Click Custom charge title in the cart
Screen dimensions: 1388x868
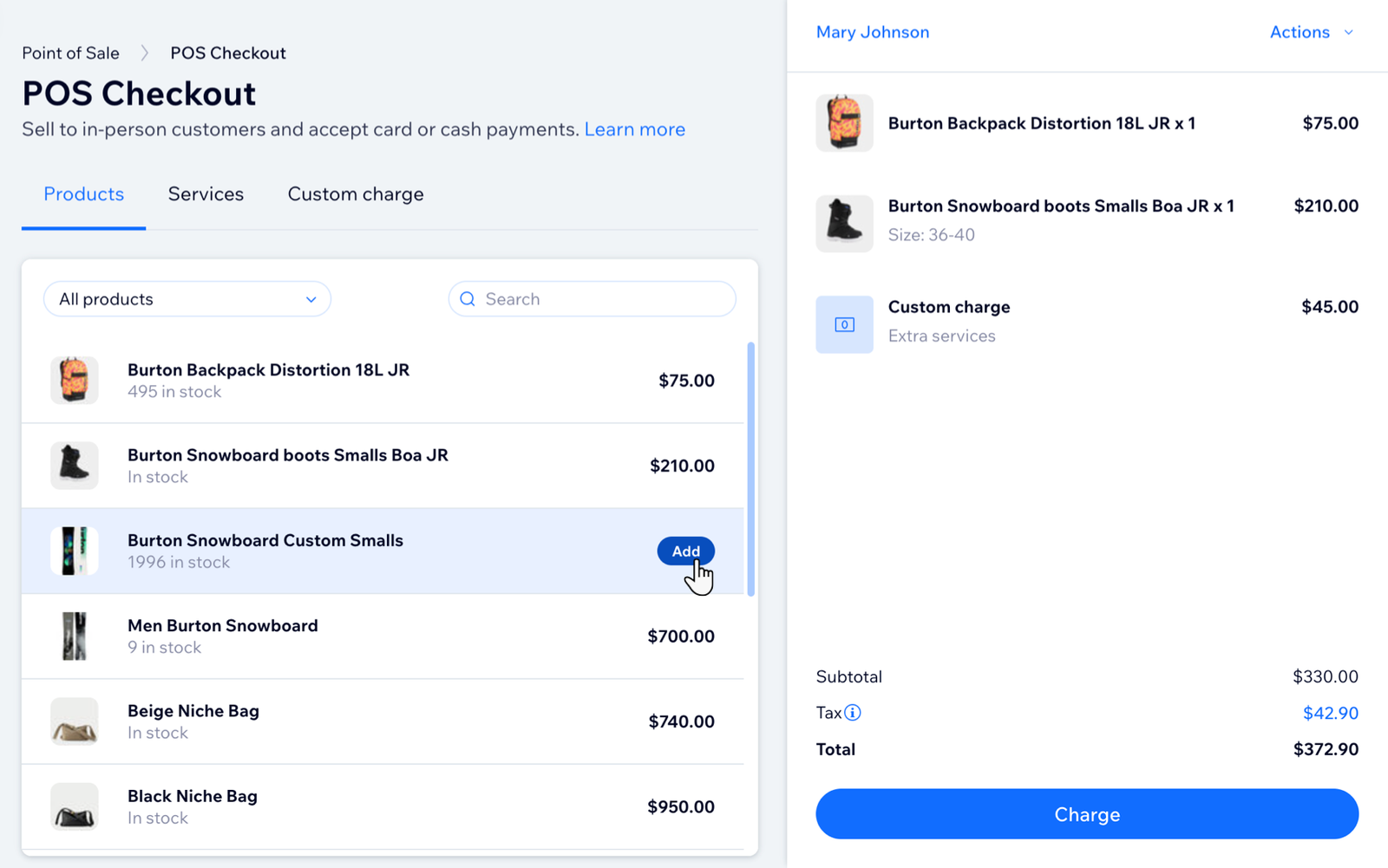click(949, 307)
